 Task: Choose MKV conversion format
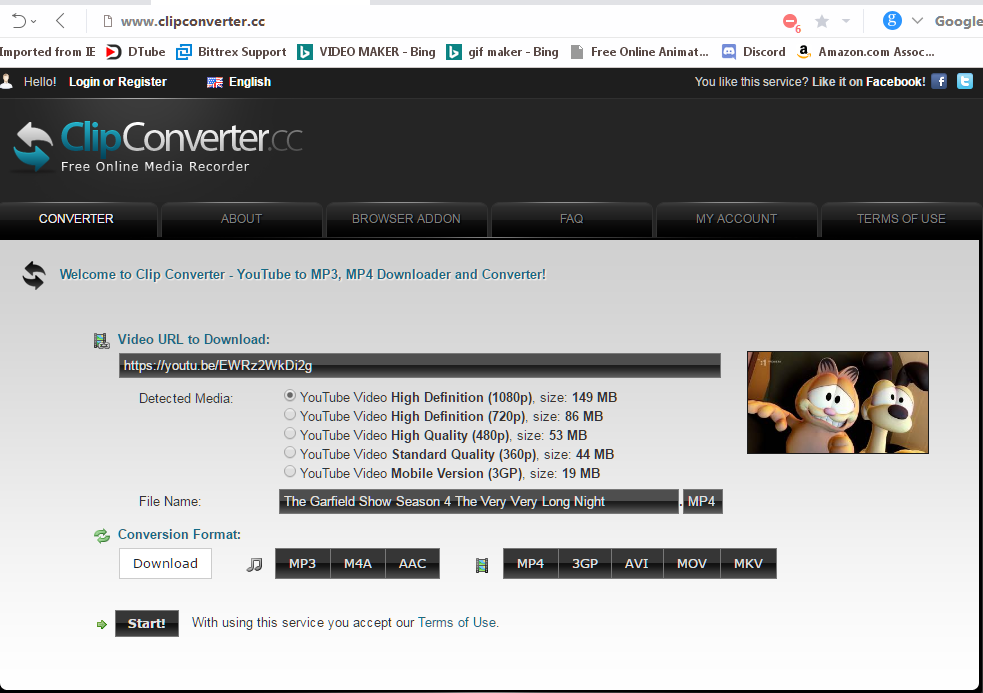click(749, 563)
